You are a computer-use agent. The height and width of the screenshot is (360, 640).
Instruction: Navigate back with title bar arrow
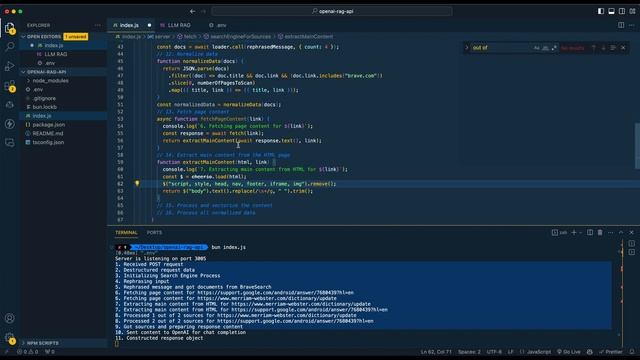pyautogui.click(x=192, y=11)
